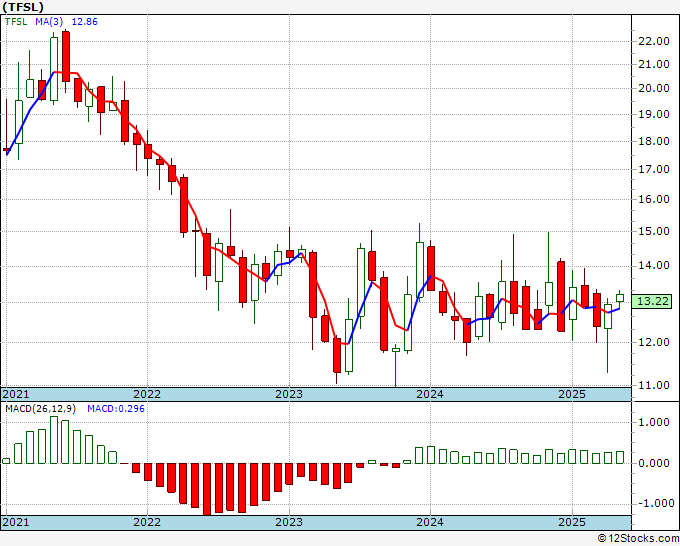Click 2022 on the MACD timeline
The height and width of the screenshot is (546, 680).
[147, 522]
